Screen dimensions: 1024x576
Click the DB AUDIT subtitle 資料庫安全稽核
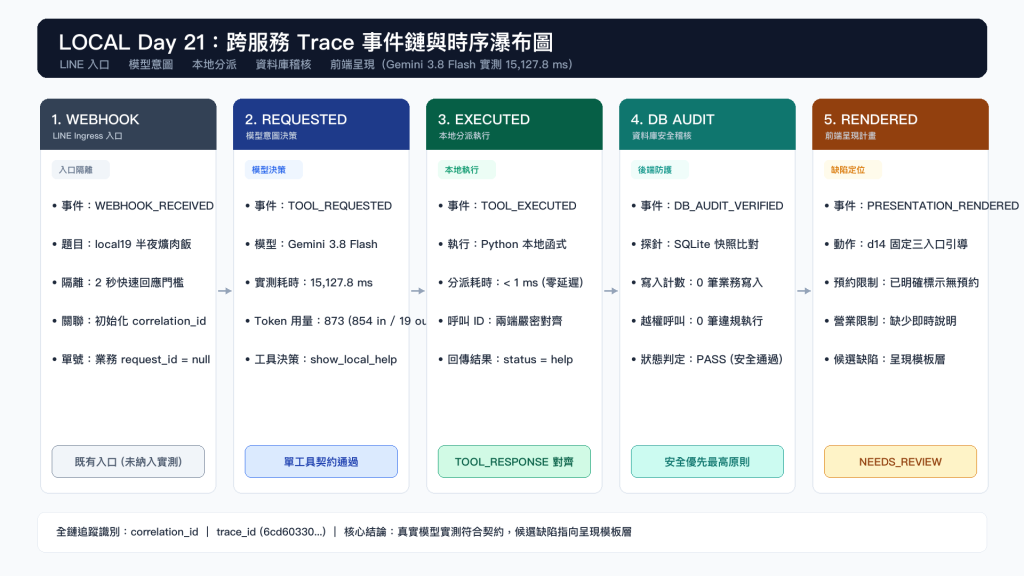click(x=662, y=136)
